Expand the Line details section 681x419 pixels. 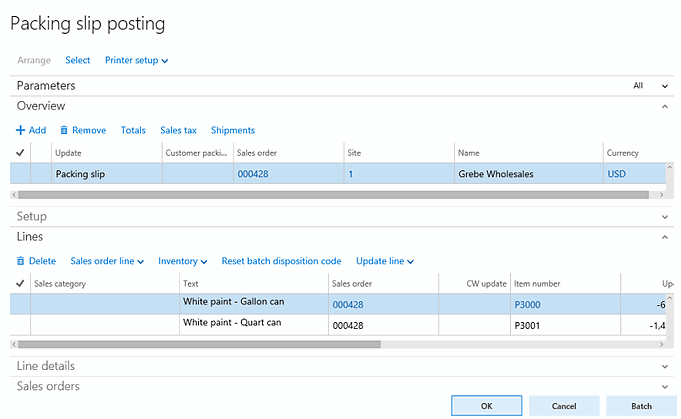(x=664, y=366)
